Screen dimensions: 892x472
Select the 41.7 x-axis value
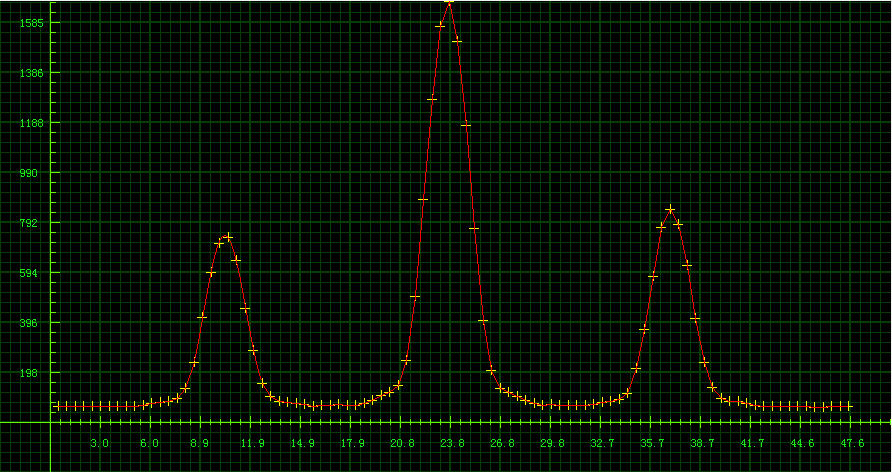(753, 444)
